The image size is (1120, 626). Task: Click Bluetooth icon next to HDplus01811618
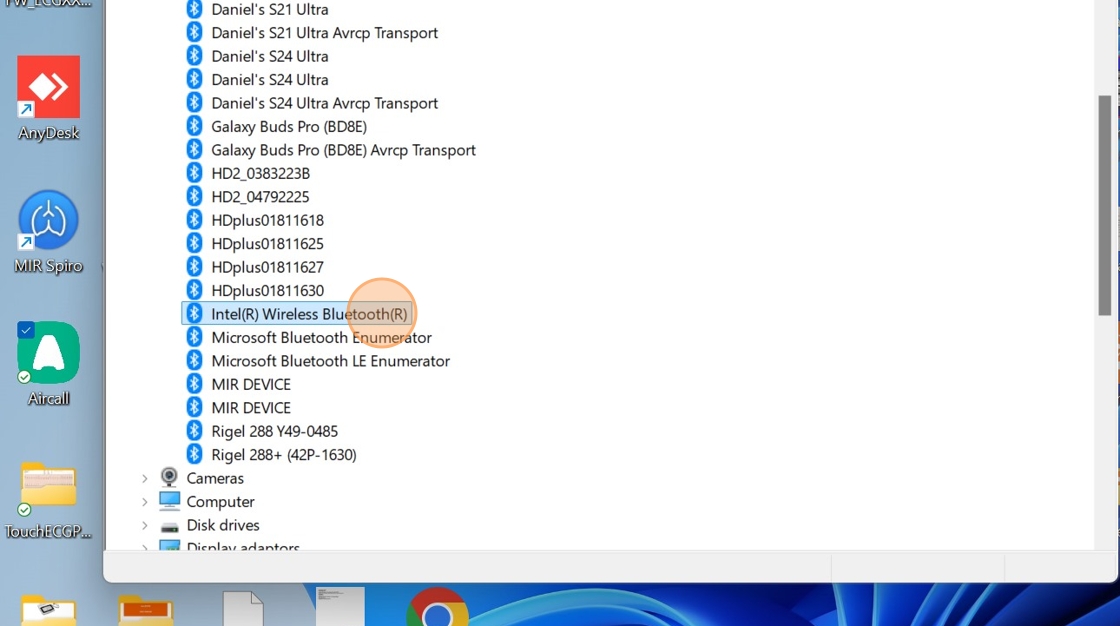(194, 220)
